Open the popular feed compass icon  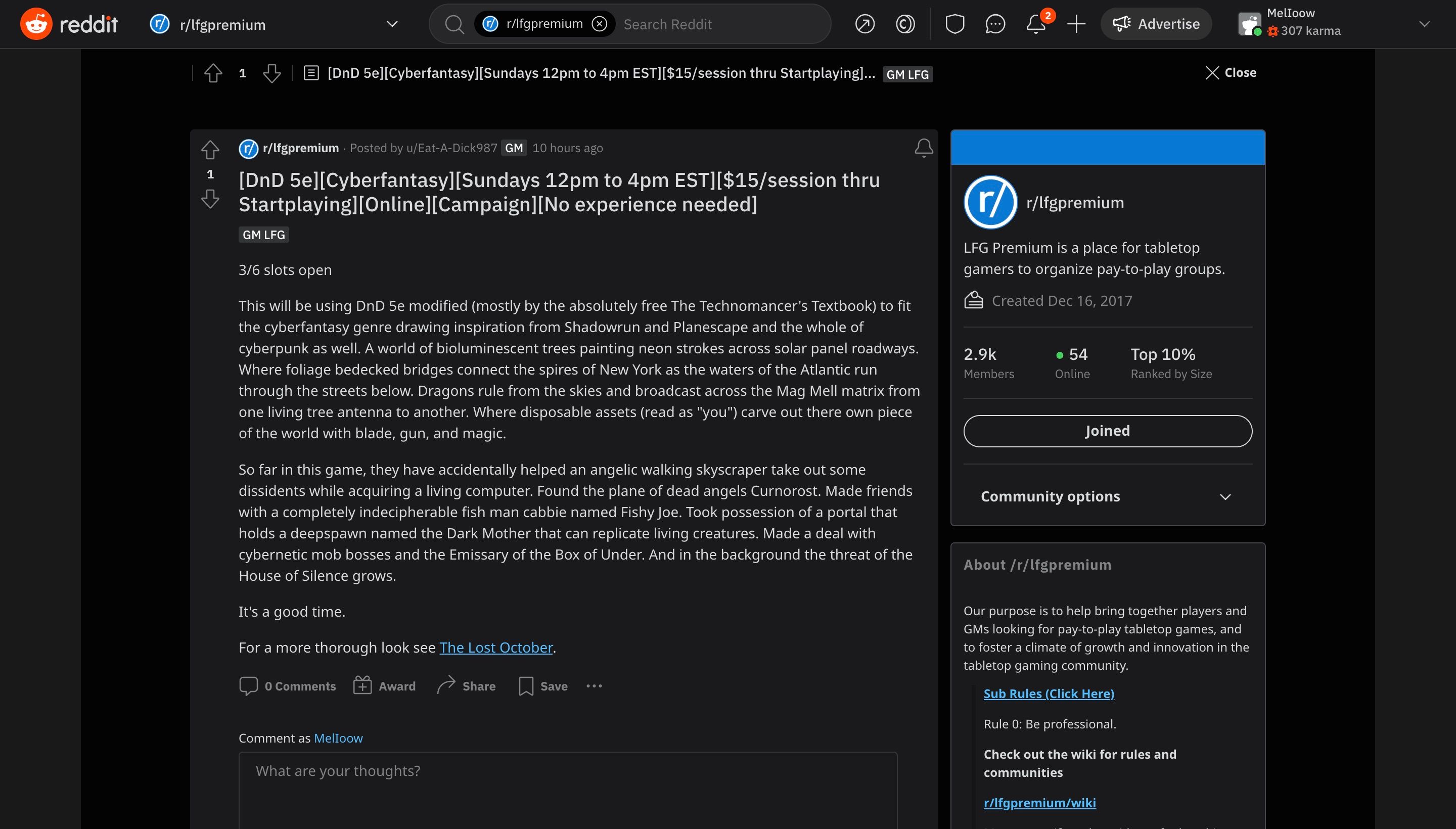pos(864,24)
